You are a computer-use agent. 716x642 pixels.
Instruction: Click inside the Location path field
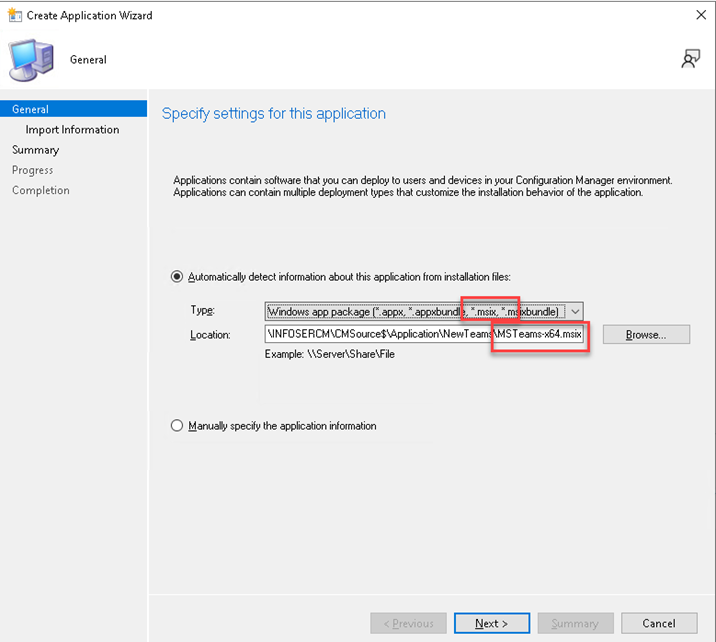pos(380,335)
